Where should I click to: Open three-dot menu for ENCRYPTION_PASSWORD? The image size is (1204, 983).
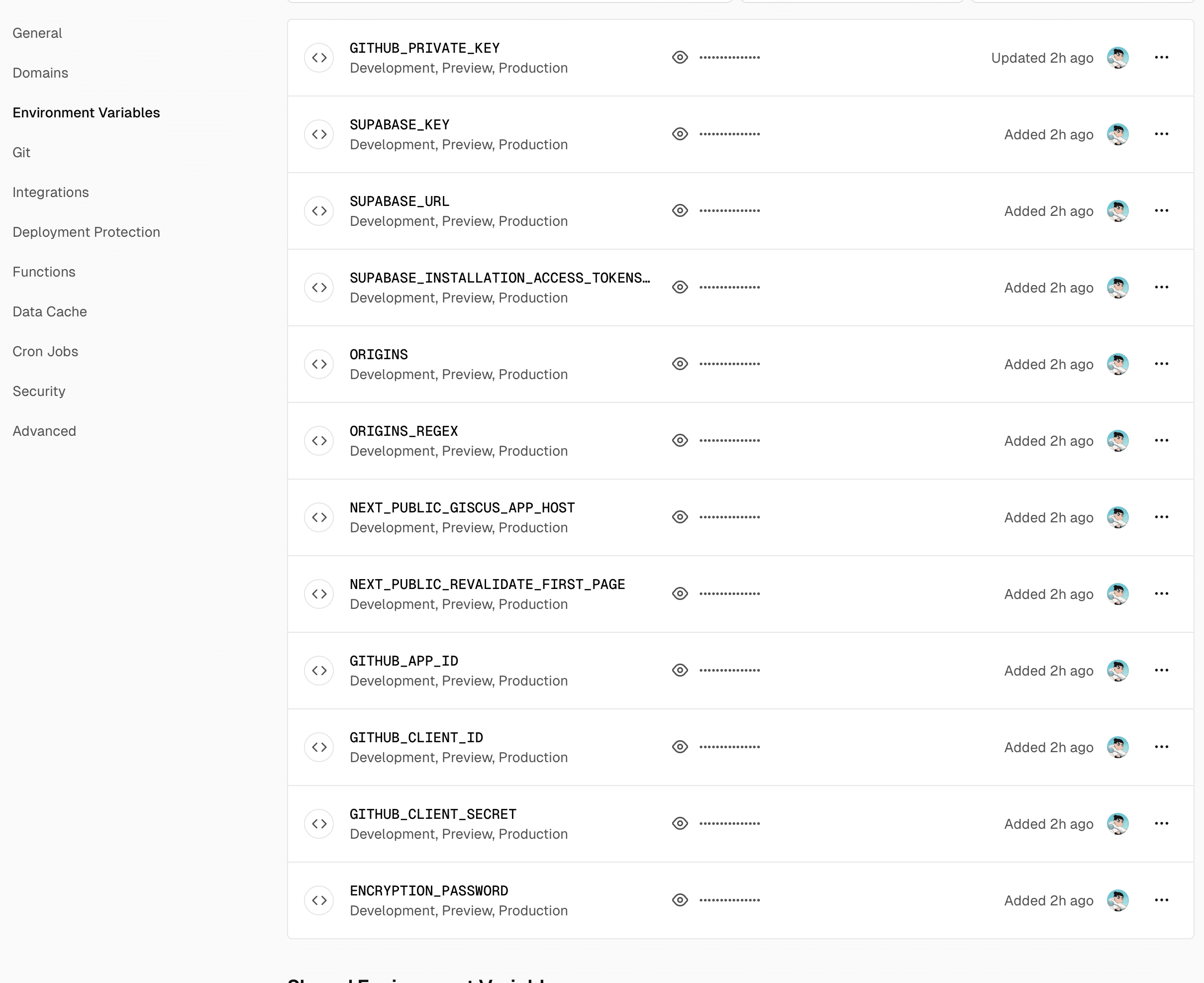[1161, 900]
